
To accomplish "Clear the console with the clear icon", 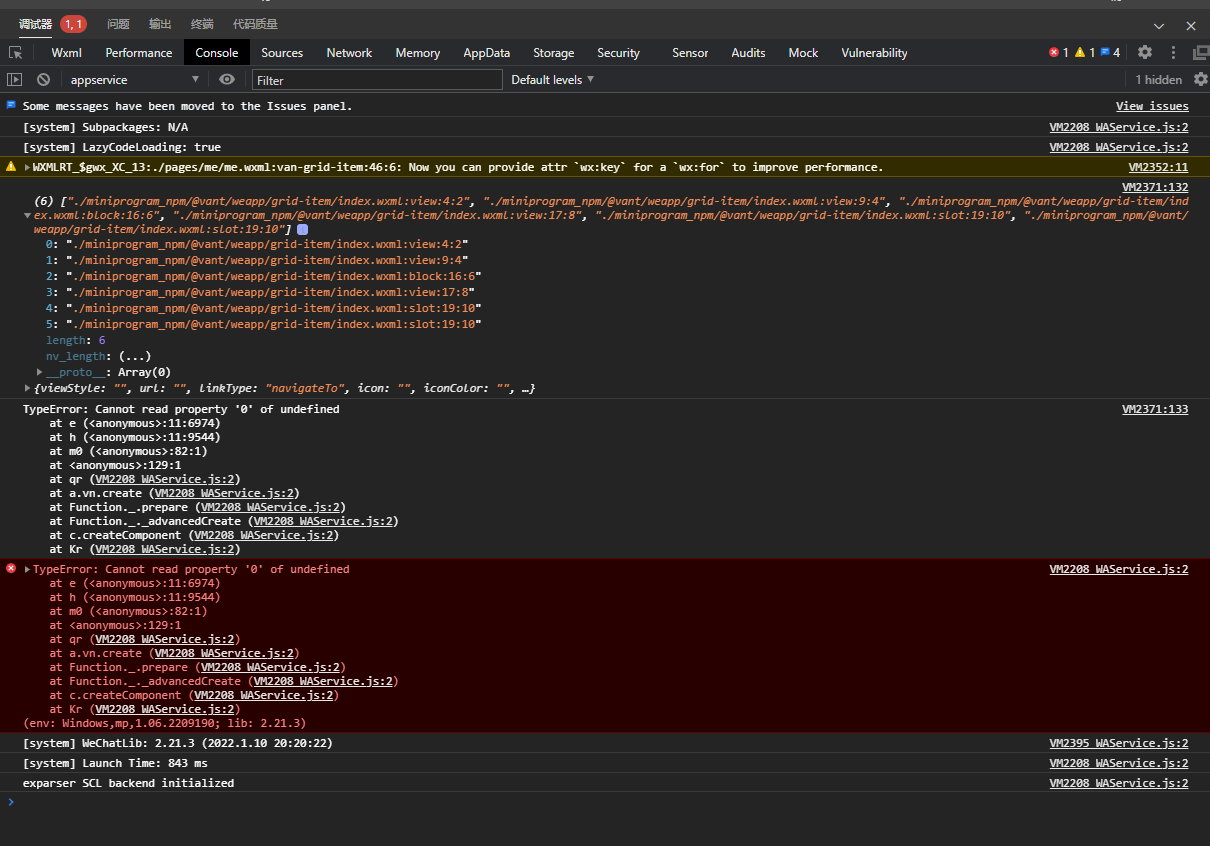I will [x=42, y=79].
